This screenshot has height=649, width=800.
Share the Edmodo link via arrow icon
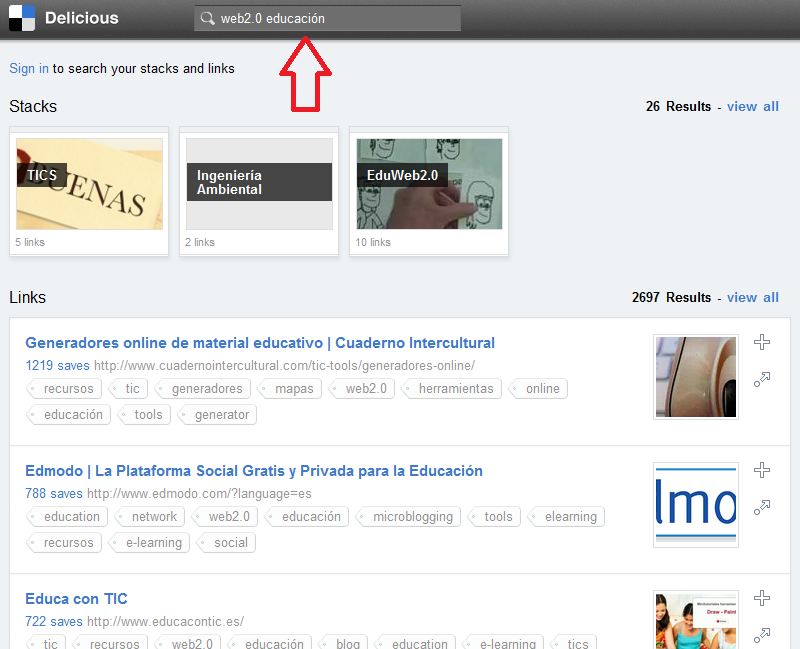point(762,507)
